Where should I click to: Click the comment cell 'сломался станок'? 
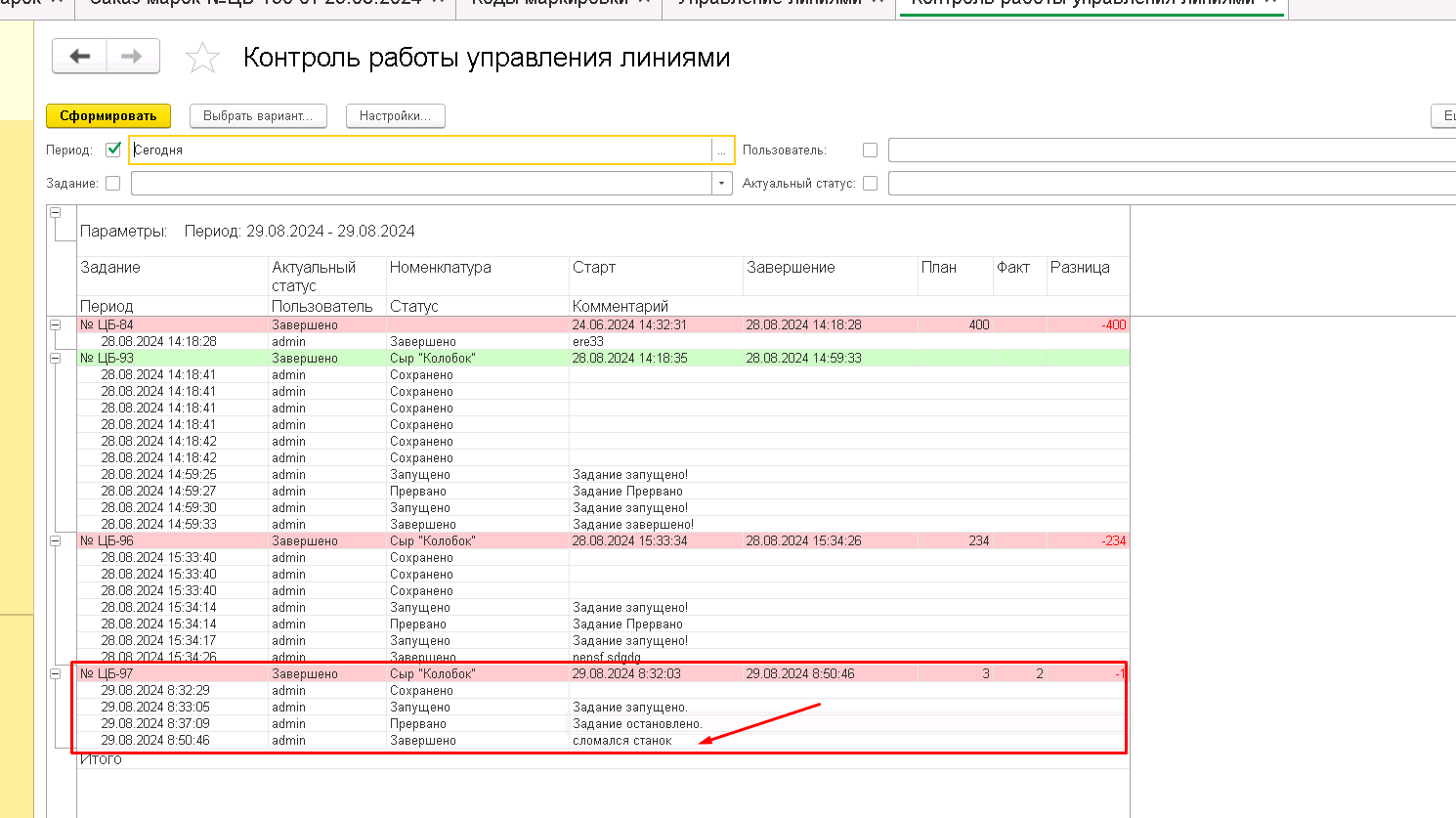[622, 740]
